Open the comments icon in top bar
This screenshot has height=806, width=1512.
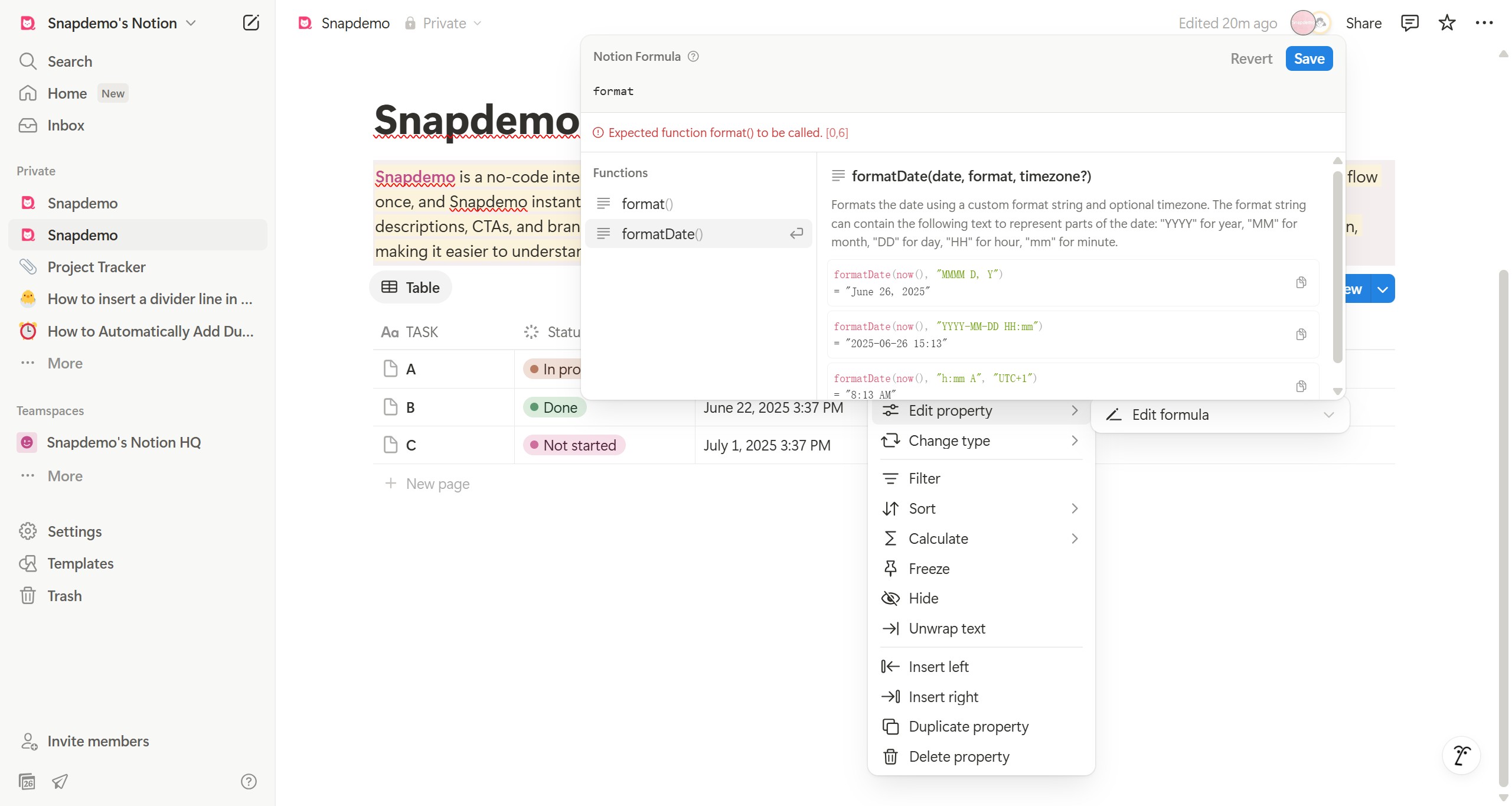(x=1409, y=23)
